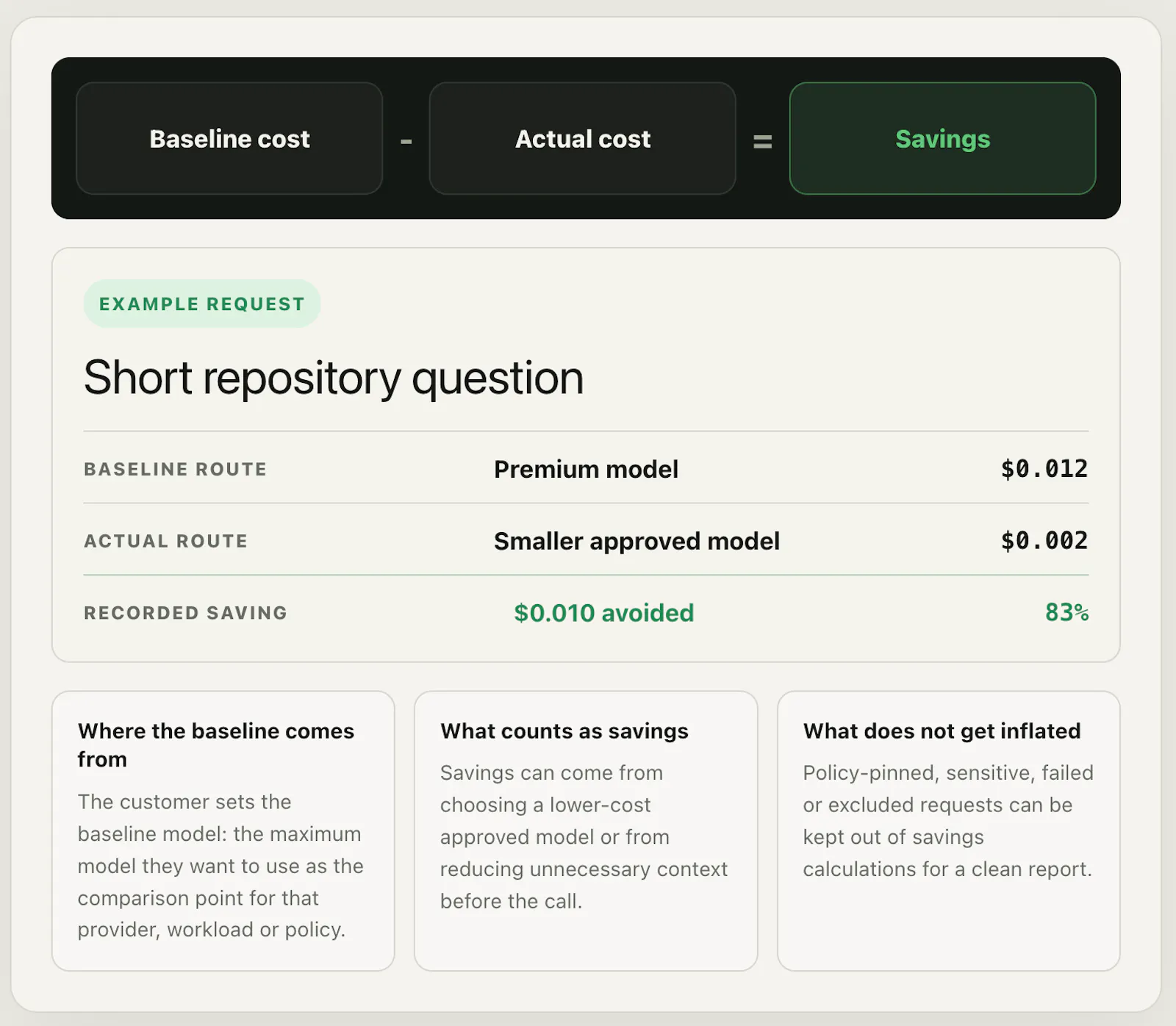Click the Savings can come from paragraph
Image resolution: width=1176 pixels, height=1026 pixels.
[x=584, y=836]
